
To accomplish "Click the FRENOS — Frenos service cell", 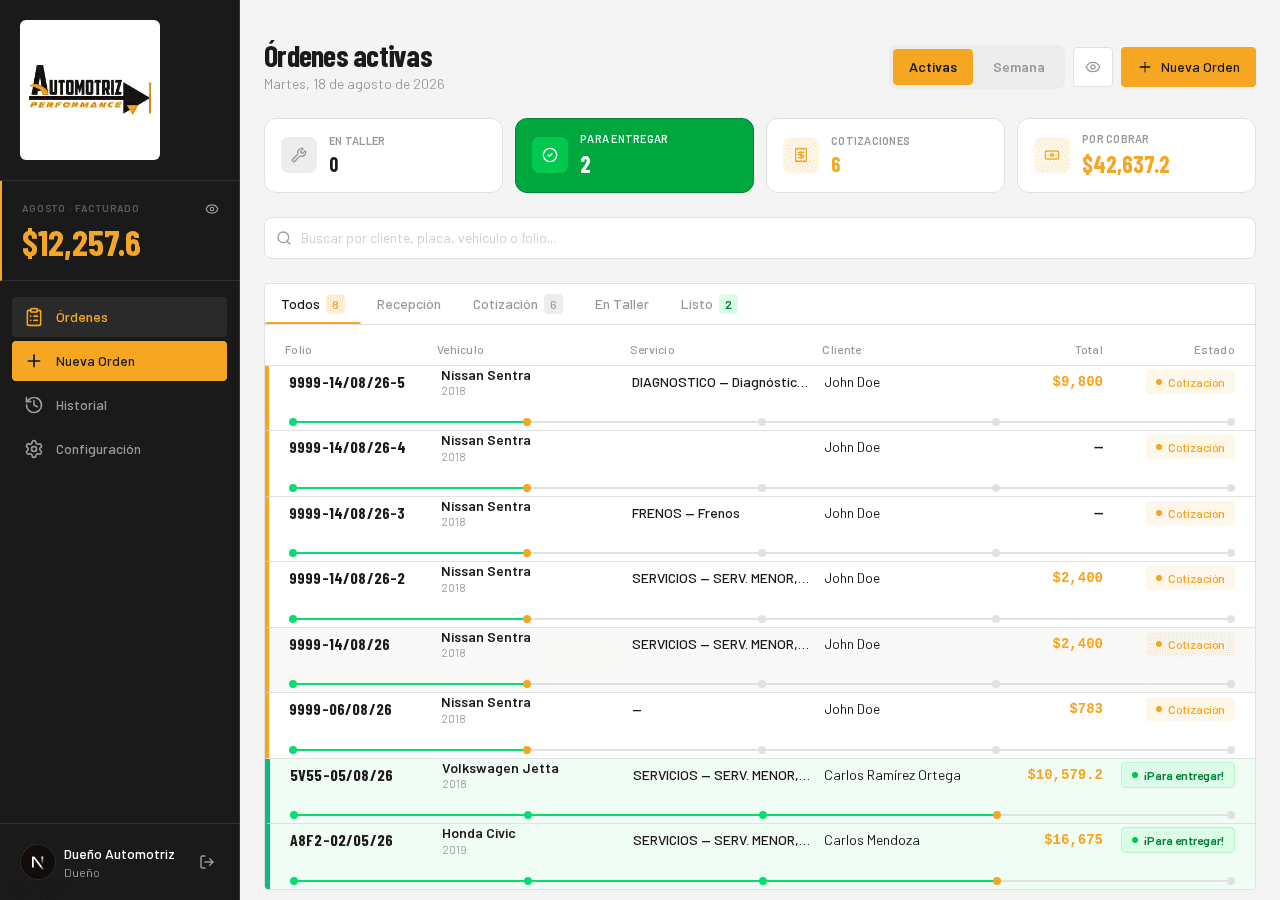I will (686, 513).
